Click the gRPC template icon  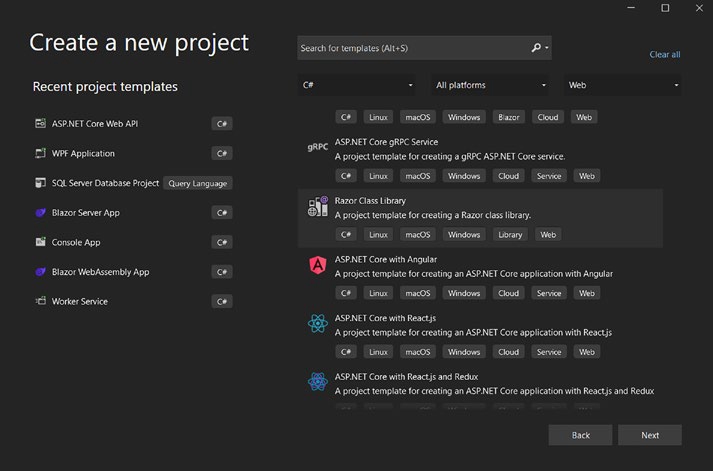(317, 147)
